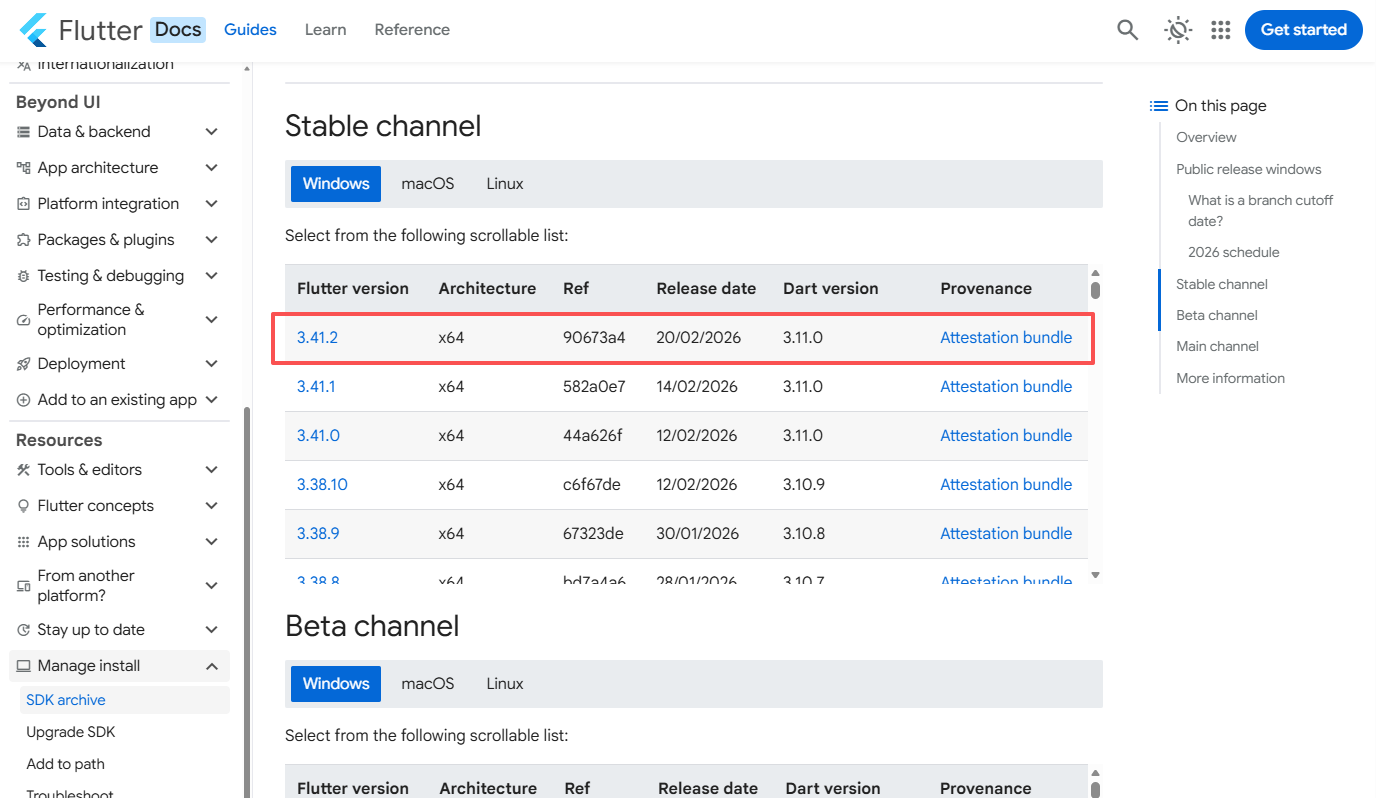Image resolution: width=1376 pixels, height=798 pixels.
Task: Jump to 2026 schedule section
Action: (x=1234, y=252)
